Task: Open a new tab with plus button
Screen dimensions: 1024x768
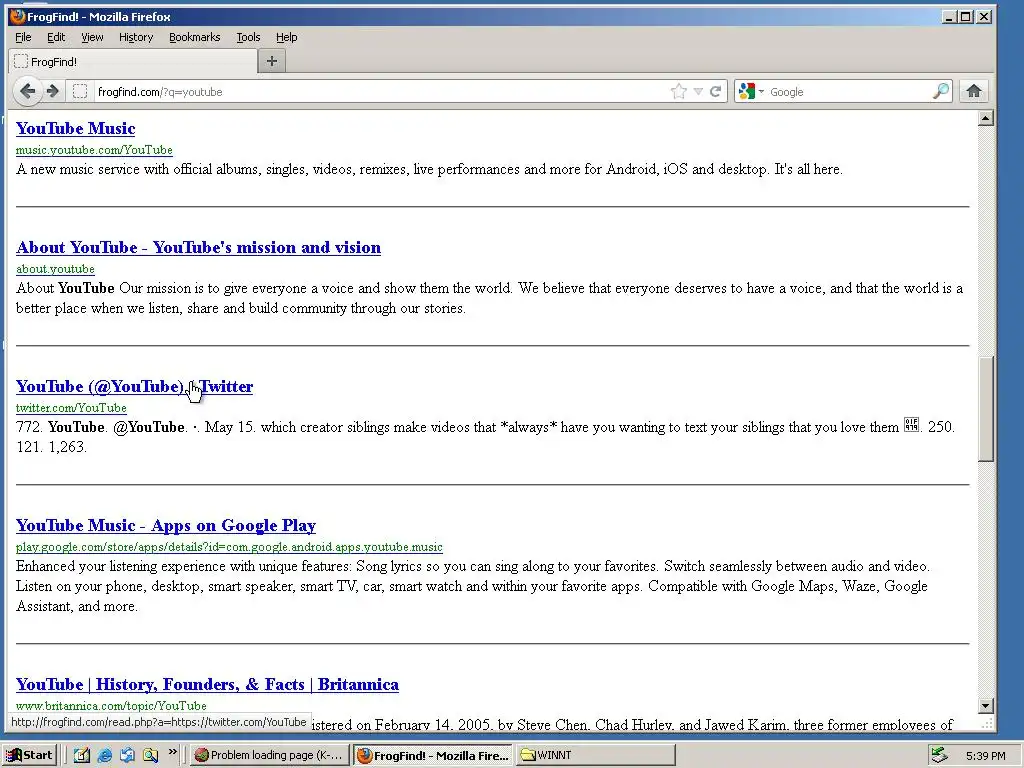Action: tap(272, 61)
